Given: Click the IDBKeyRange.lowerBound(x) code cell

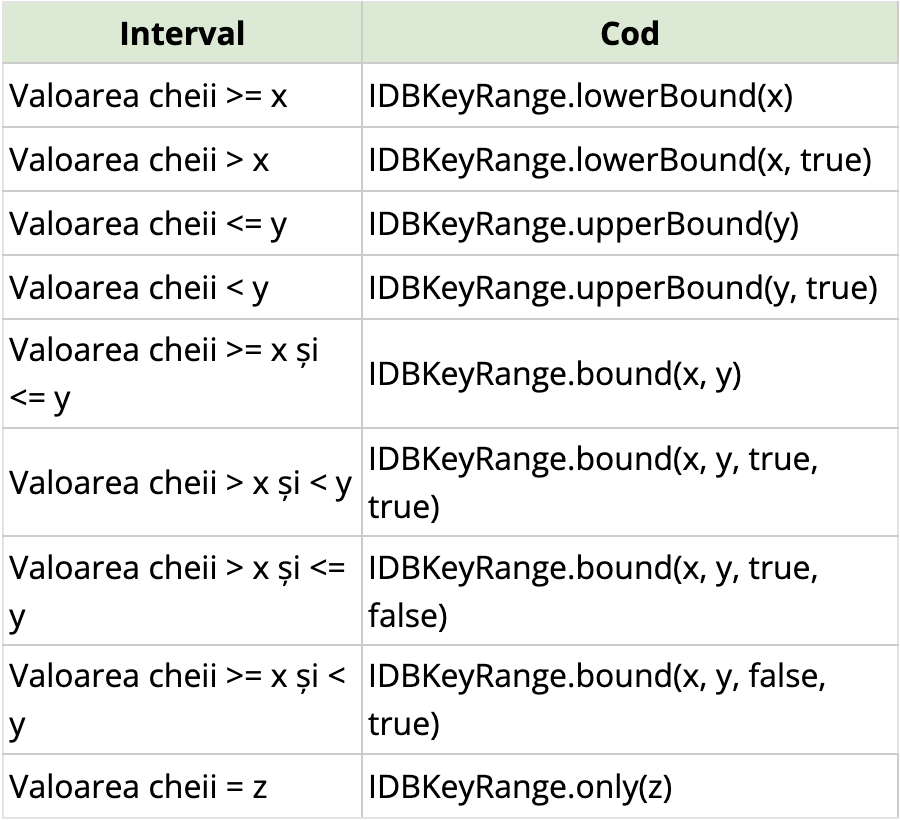Looking at the screenshot, I should click(x=630, y=95).
